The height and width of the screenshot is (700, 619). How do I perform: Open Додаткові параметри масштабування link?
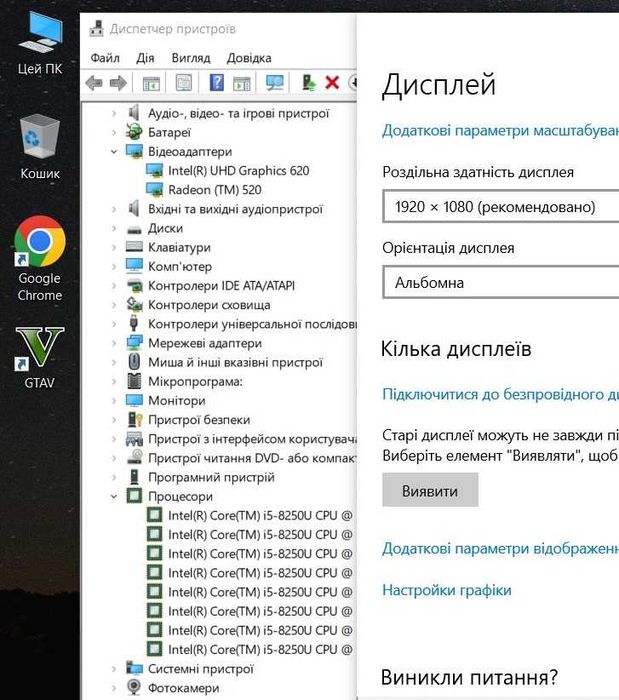click(500, 130)
